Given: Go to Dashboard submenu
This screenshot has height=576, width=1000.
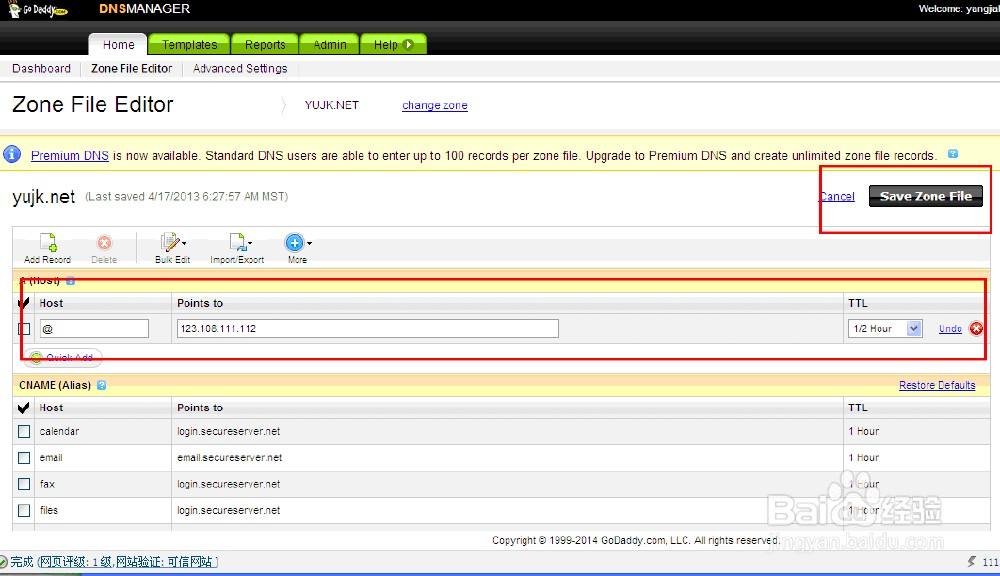Looking at the screenshot, I should point(41,68).
